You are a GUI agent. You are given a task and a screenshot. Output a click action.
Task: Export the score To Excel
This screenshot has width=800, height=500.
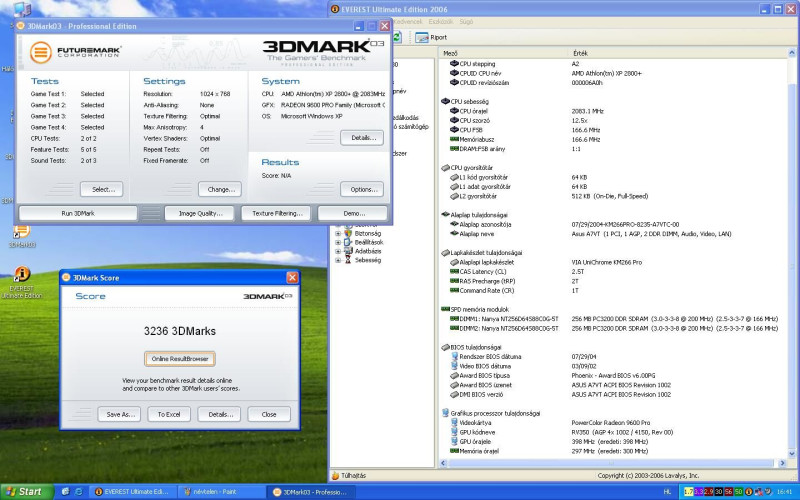[x=169, y=414]
